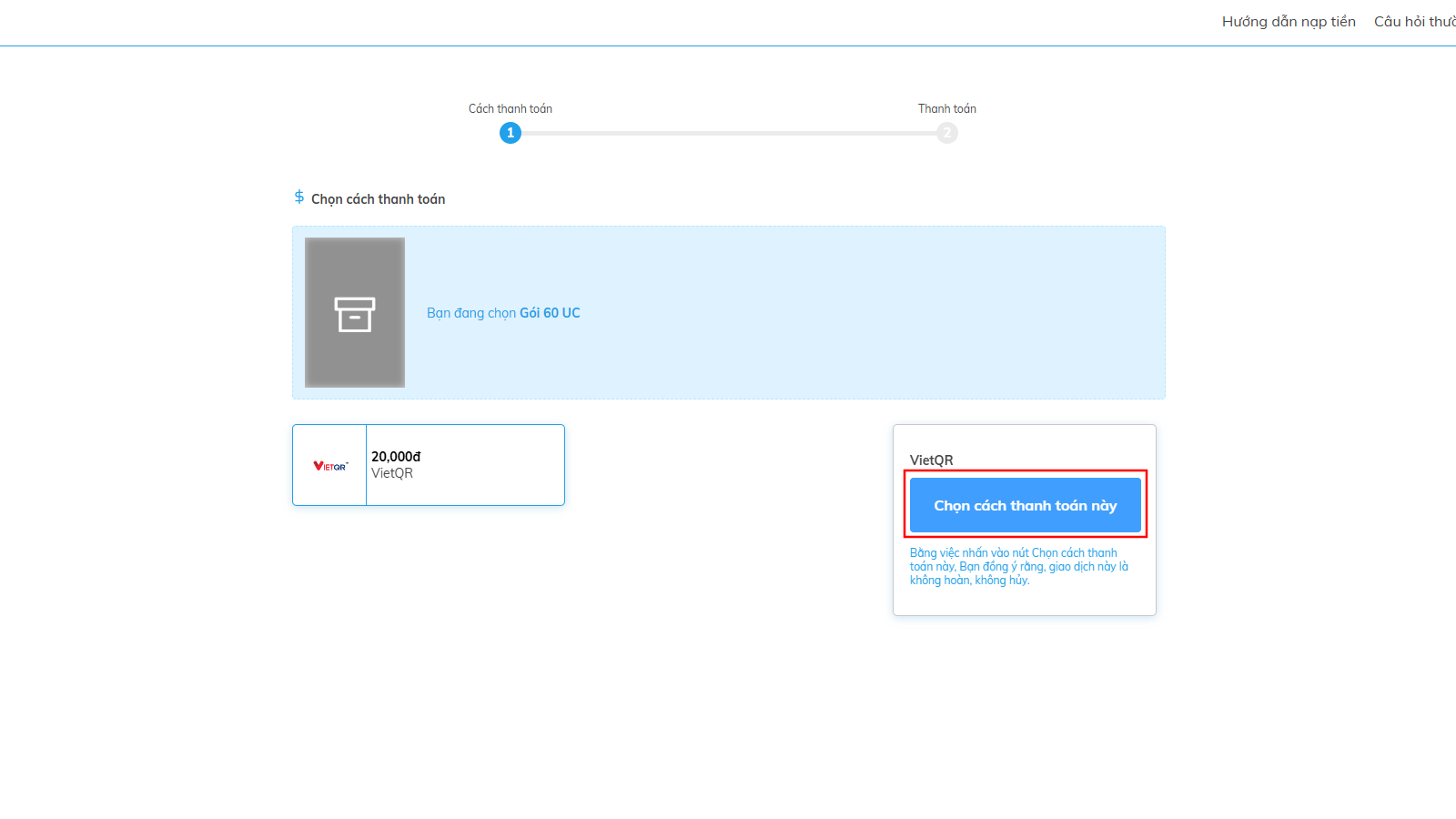Select the Cách thanh toán step label
The width and height of the screenshot is (1456, 819).
[x=511, y=108]
